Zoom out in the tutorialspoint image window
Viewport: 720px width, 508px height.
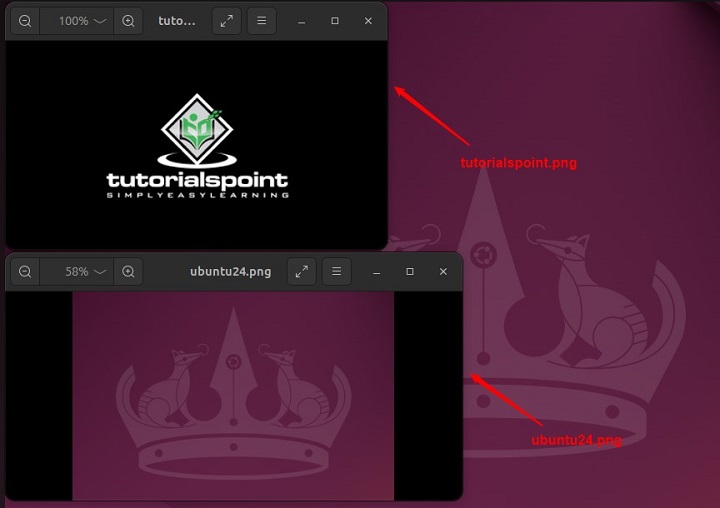pos(25,21)
